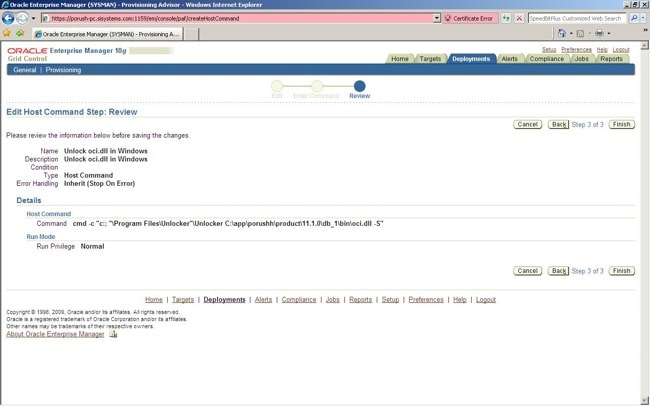Switch to the Targets tab
650x406 pixels.
pyautogui.click(x=430, y=59)
